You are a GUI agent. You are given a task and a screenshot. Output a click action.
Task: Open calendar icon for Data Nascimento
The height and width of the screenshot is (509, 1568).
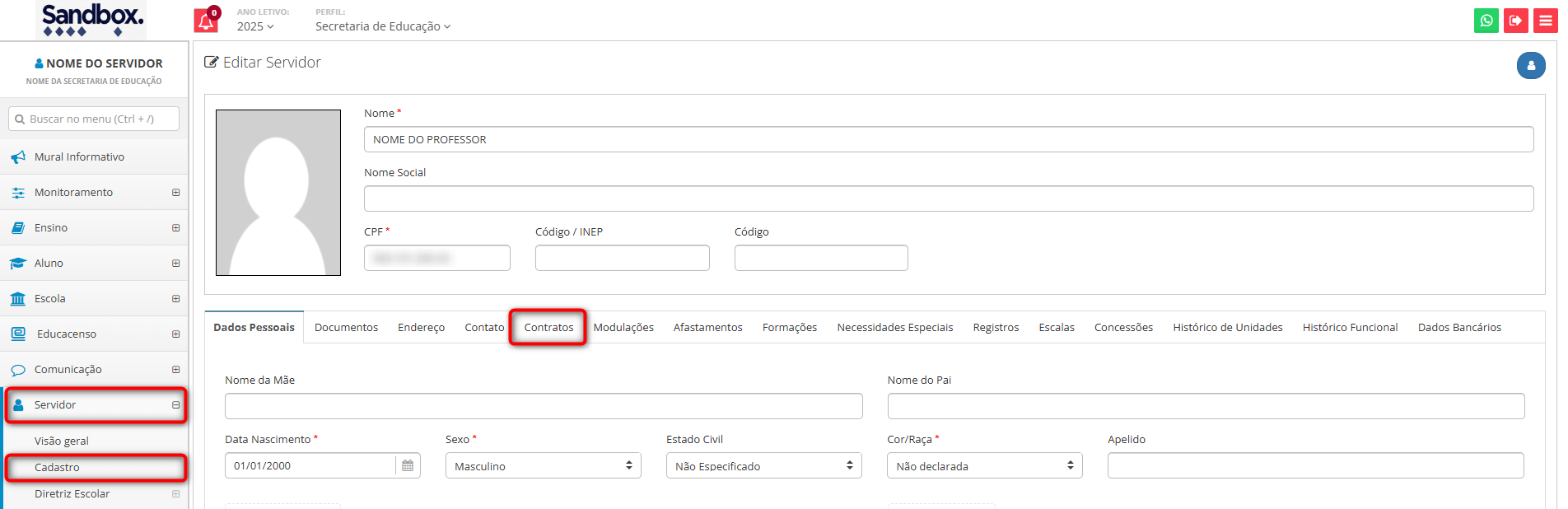coord(408,466)
